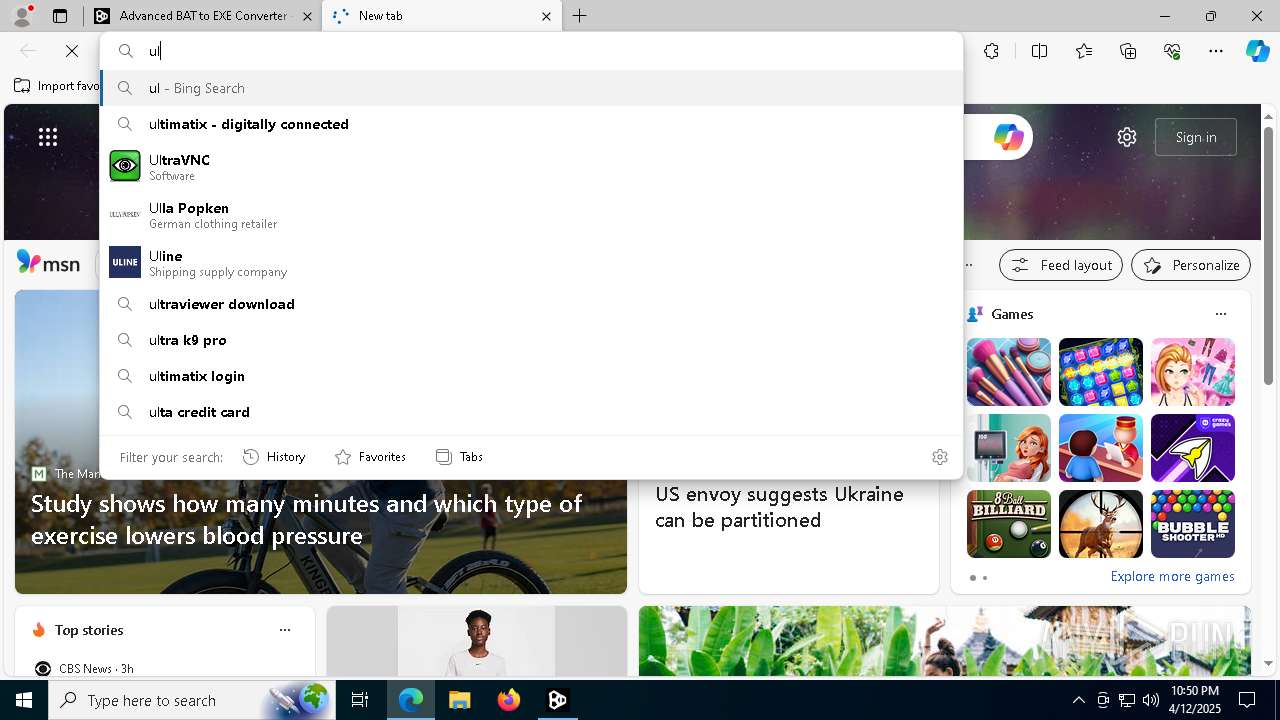The height and width of the screenshot is (720, 1280).
Task: Choose 'ultraviewer download' suggestion
Action: point(531,304)
